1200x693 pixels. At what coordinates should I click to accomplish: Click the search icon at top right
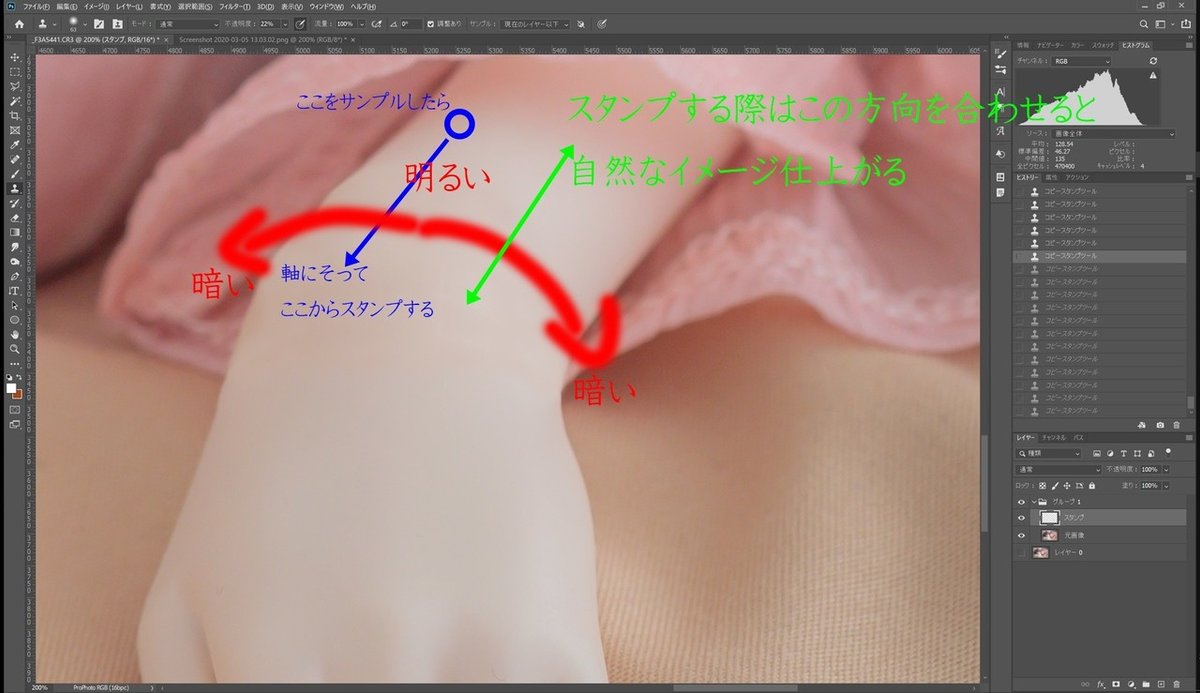(1145, 23)
